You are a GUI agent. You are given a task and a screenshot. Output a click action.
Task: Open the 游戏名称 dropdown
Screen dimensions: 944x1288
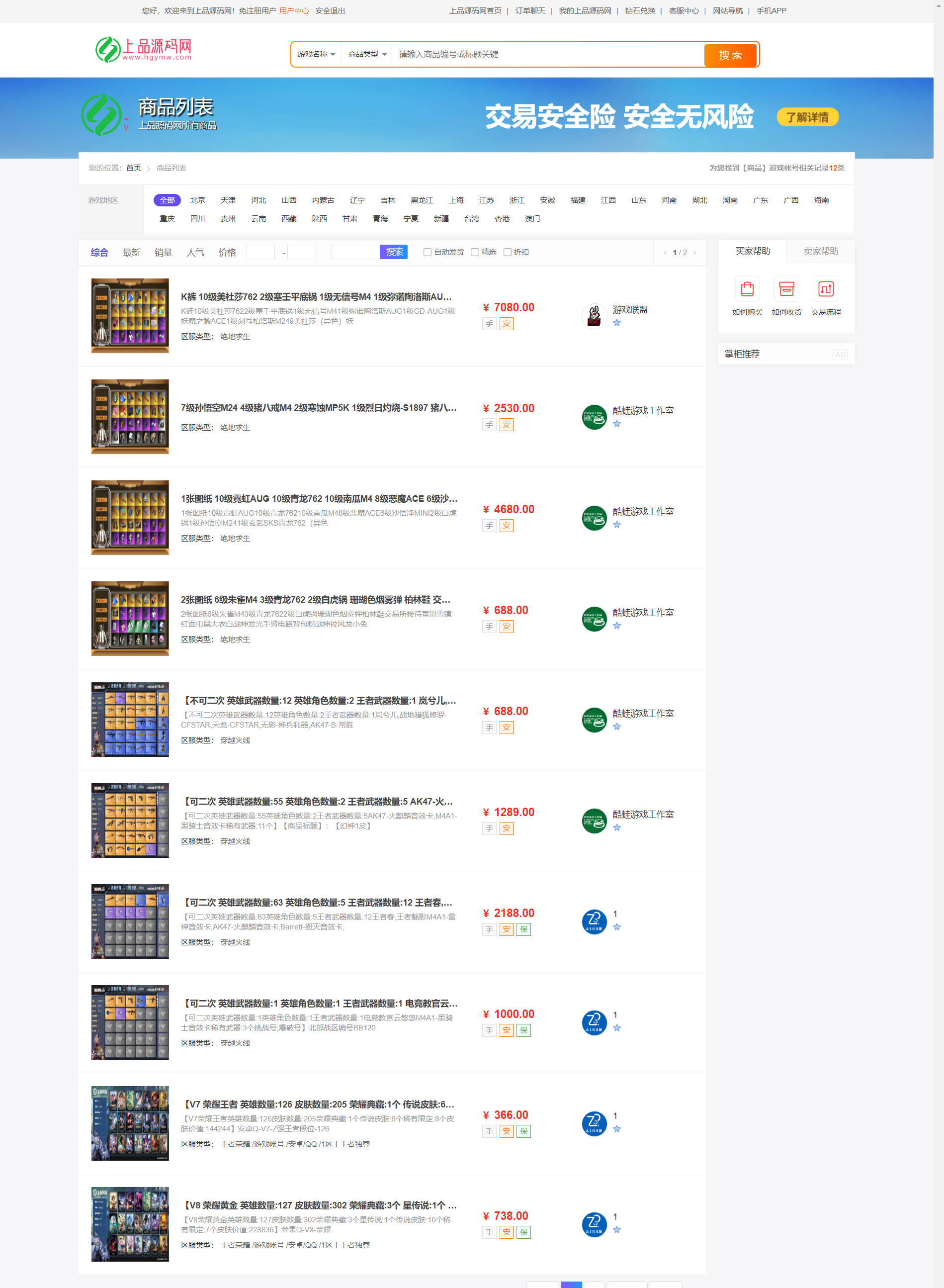(316, 54)
